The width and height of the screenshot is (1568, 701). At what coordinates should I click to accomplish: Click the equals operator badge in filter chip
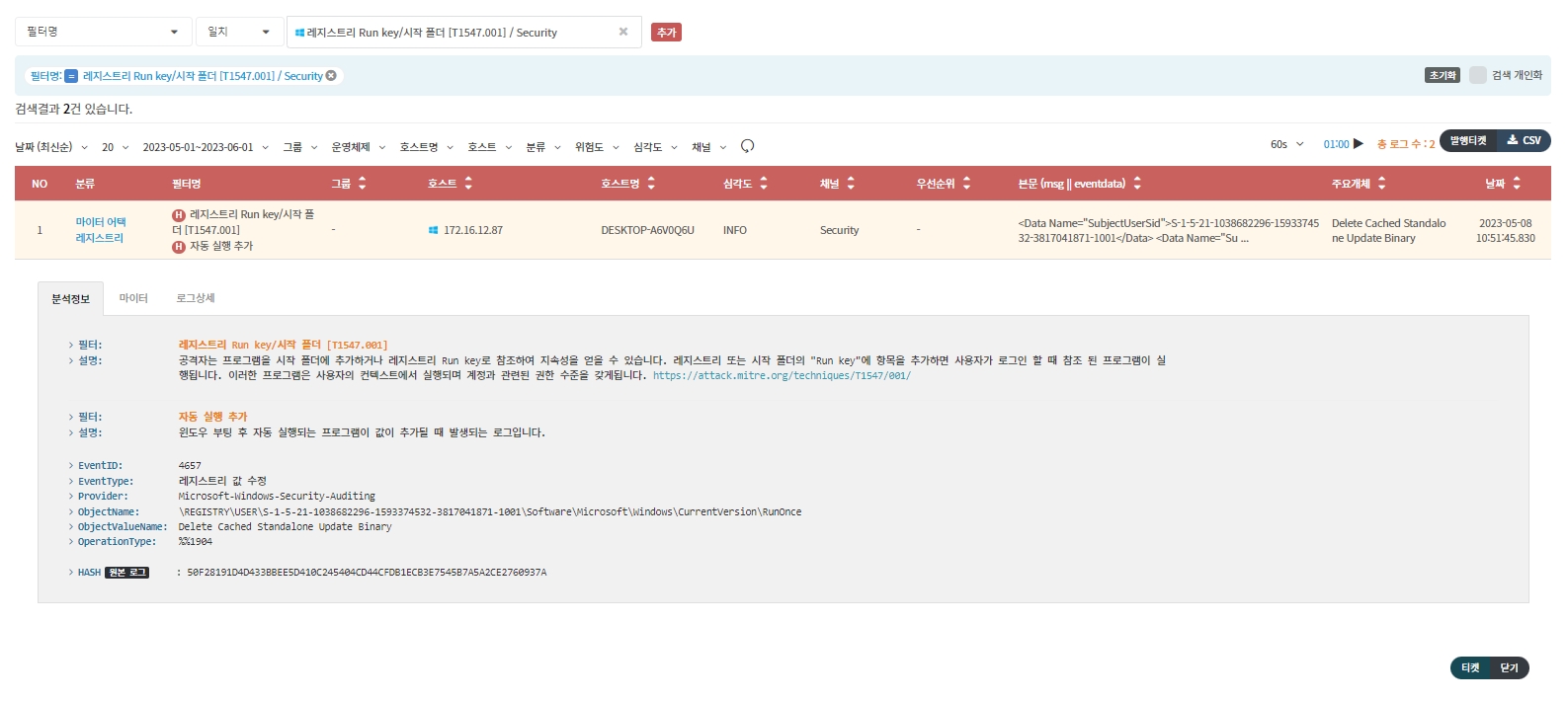71,76
